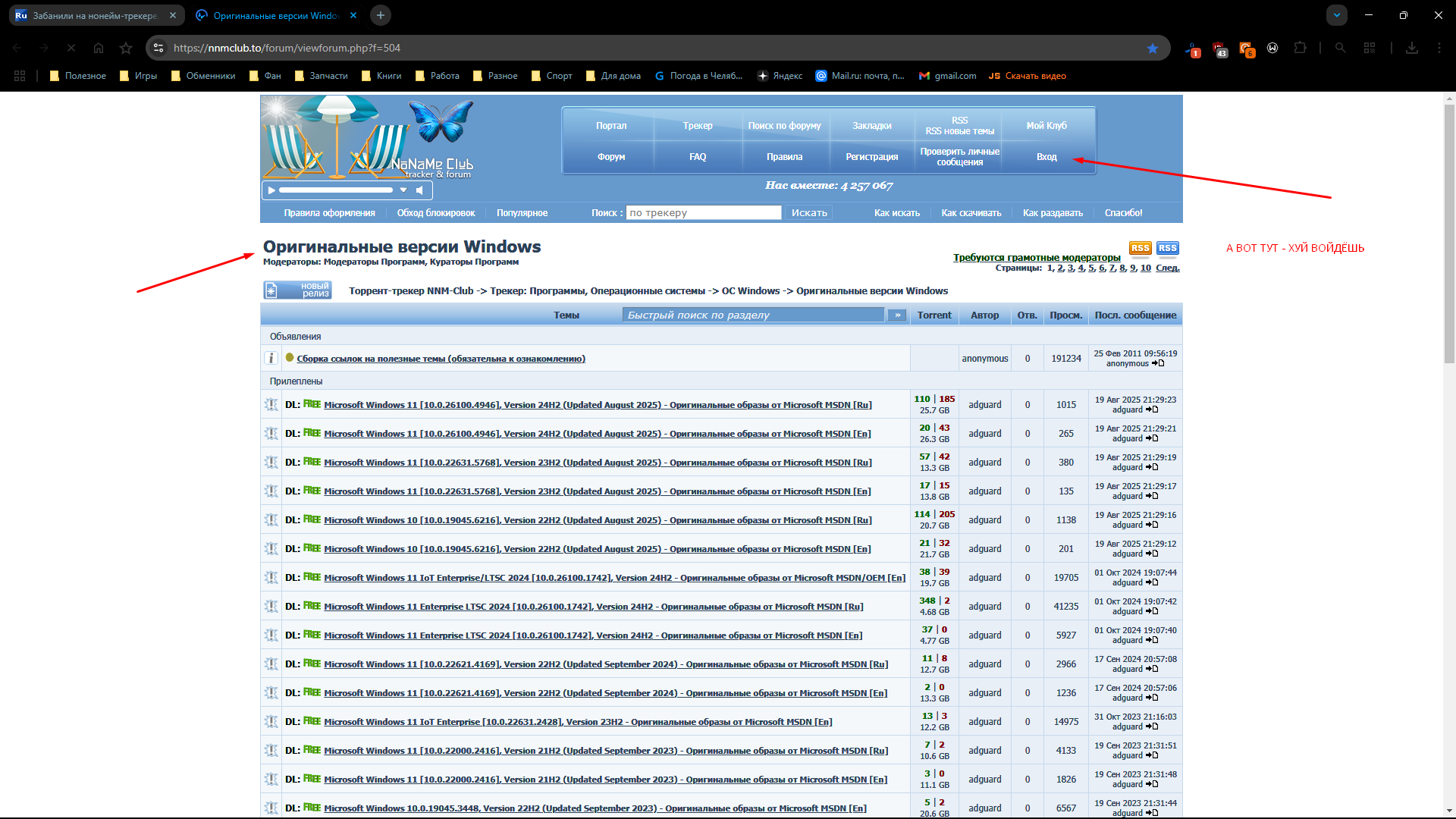
Task: Go to page 10 of the forum
Action: point(1146,268)
